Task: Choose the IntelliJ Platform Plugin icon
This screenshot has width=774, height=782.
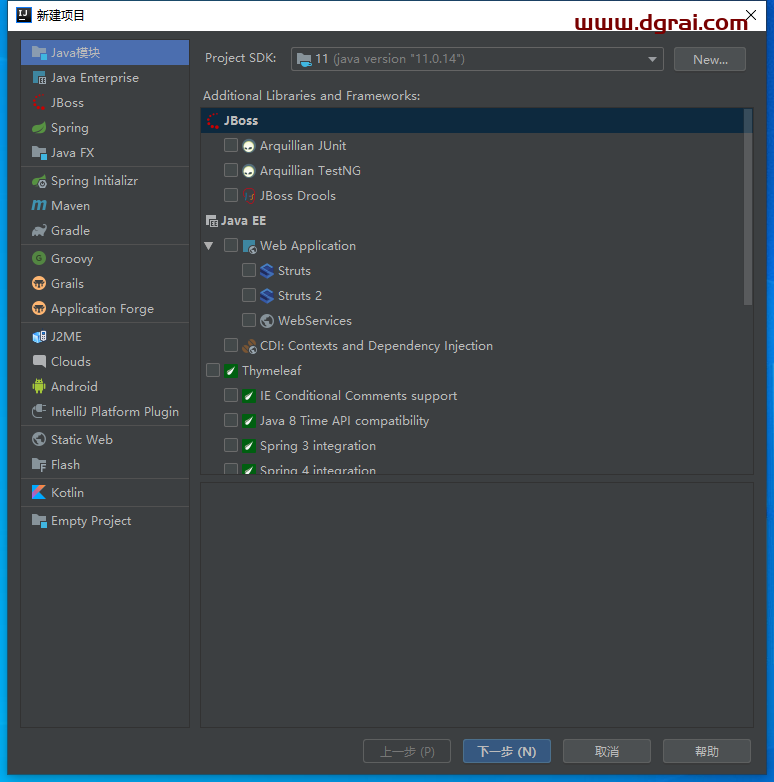Action: tap(39, 411)
